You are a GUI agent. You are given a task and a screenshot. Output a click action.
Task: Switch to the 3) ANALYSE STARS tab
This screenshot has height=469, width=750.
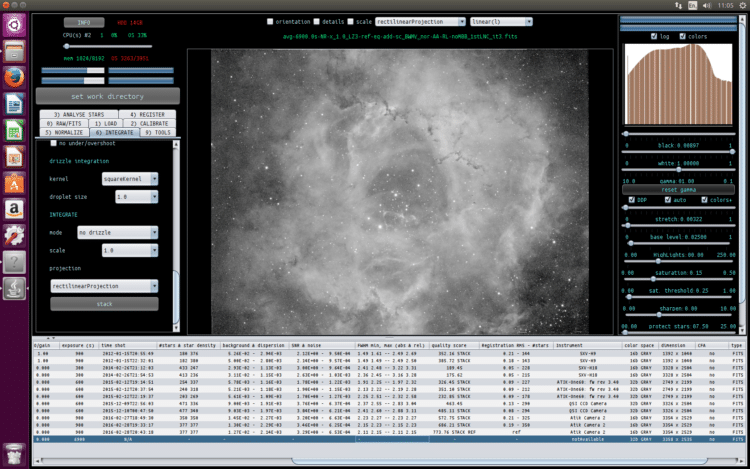coord(79,115)
